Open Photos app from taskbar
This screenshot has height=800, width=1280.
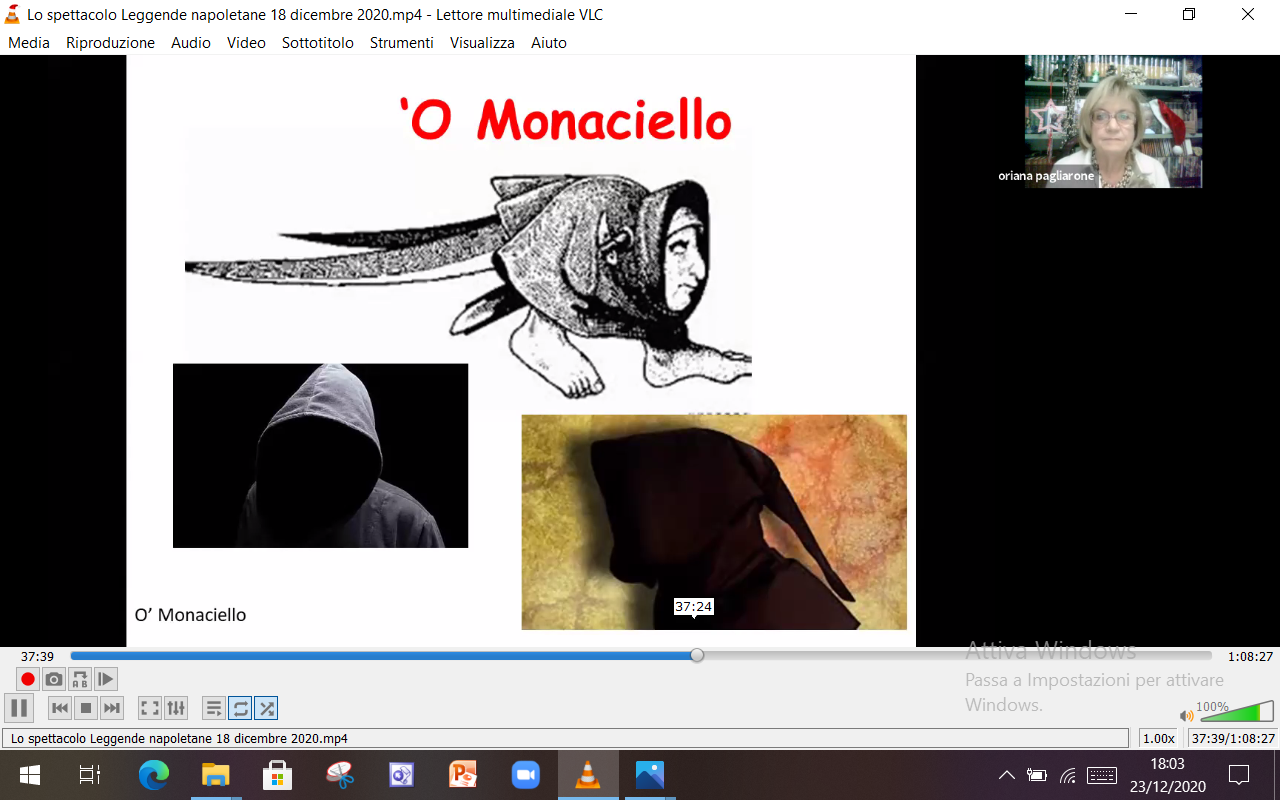(650, 775)
